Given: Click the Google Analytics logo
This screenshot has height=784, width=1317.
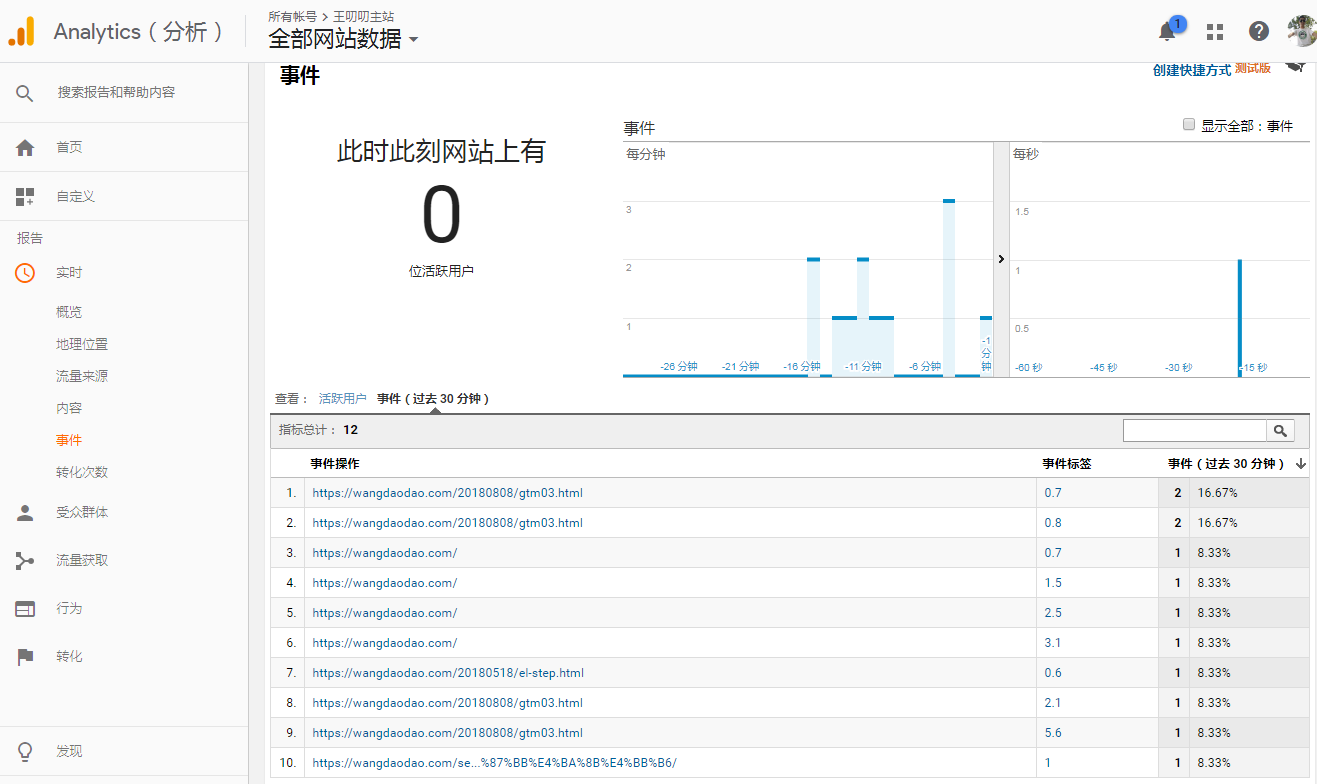Looking at the screenshot, I should coord(21,32).
